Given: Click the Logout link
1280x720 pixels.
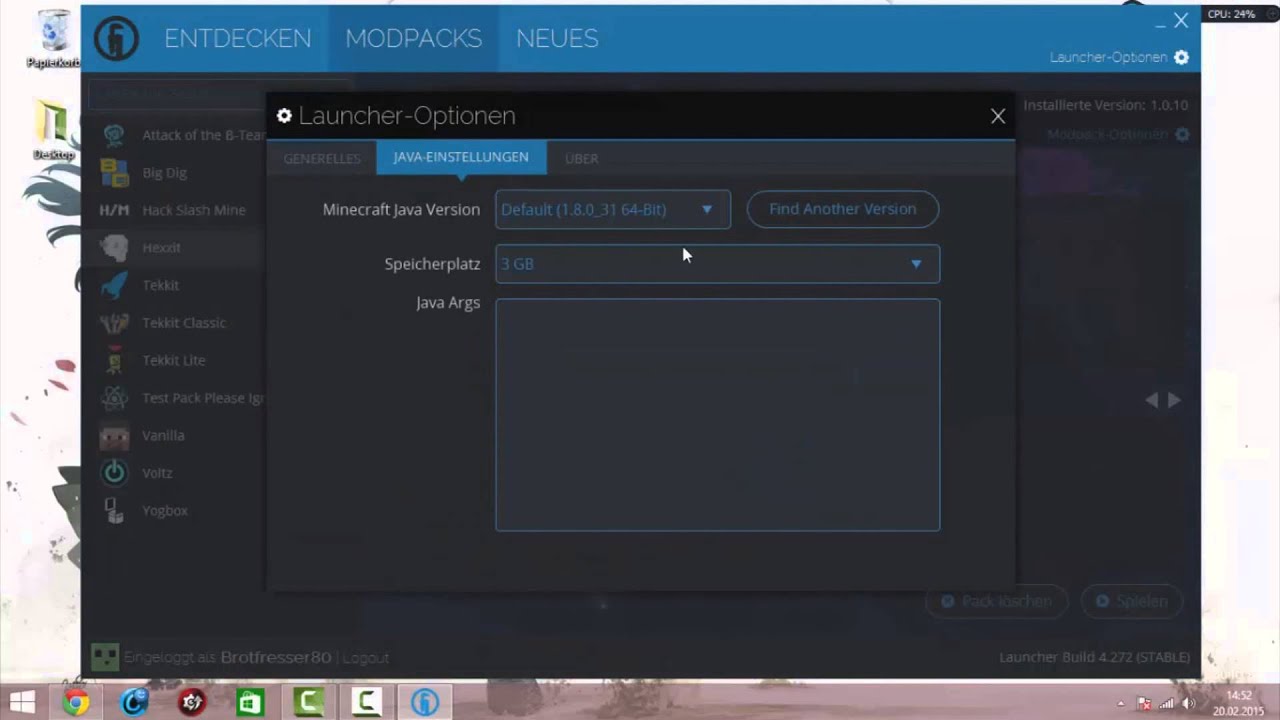Looking at the screenshot, I should [365, 658].
